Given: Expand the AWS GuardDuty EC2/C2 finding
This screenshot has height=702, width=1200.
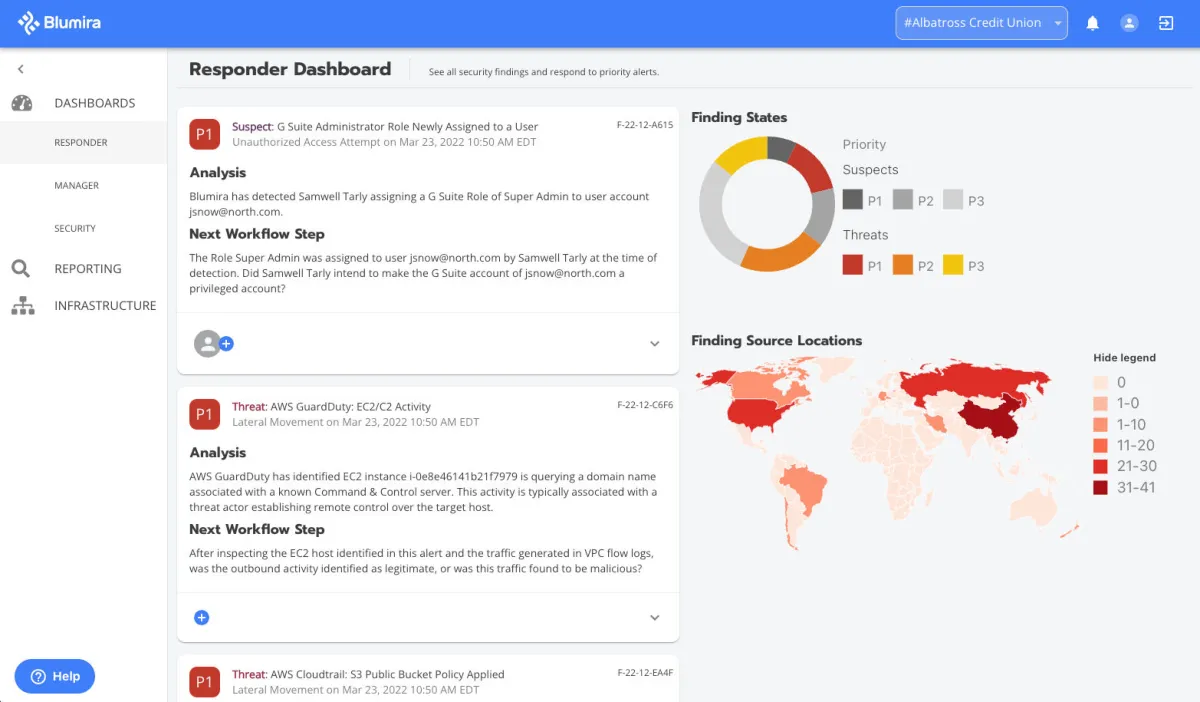Looking at the screenshot, I should click(x=655, y=618).
